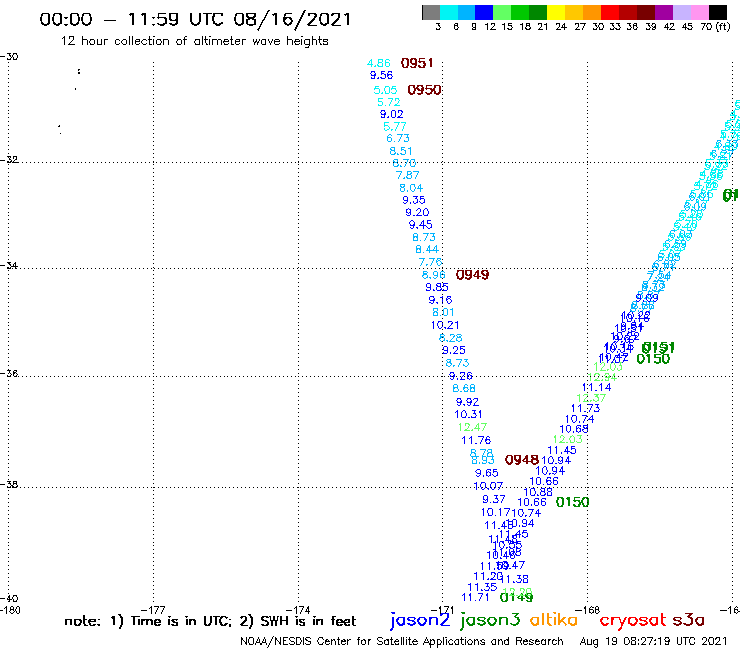The width and height of the screenshot is (740, 650).
Task: Click the timestamp label '0948'
Action: pyautogui.click(x=521, y=459)
